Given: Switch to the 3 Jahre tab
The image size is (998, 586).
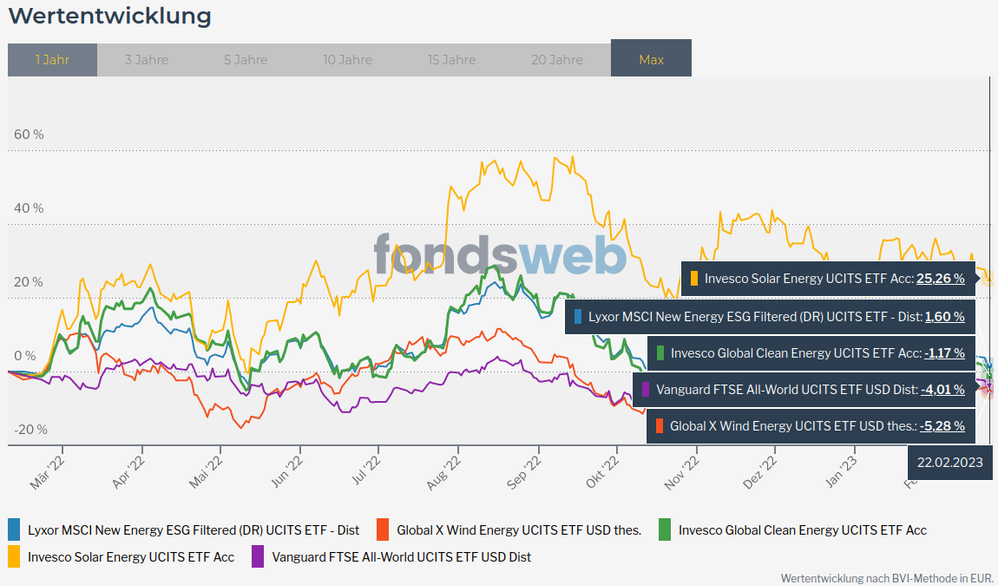Looking at the screenshot, I should (146, 60).
